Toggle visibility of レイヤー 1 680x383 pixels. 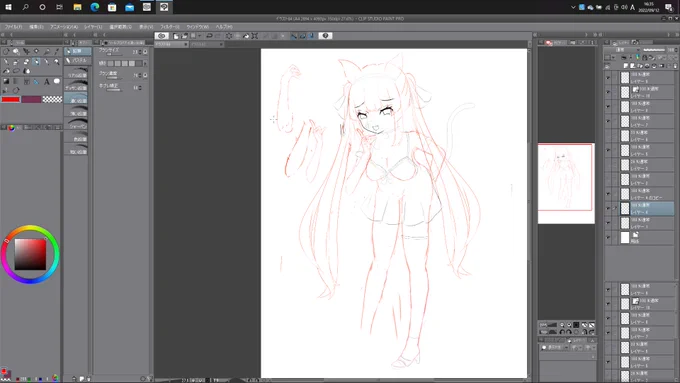tap(608, 223)
